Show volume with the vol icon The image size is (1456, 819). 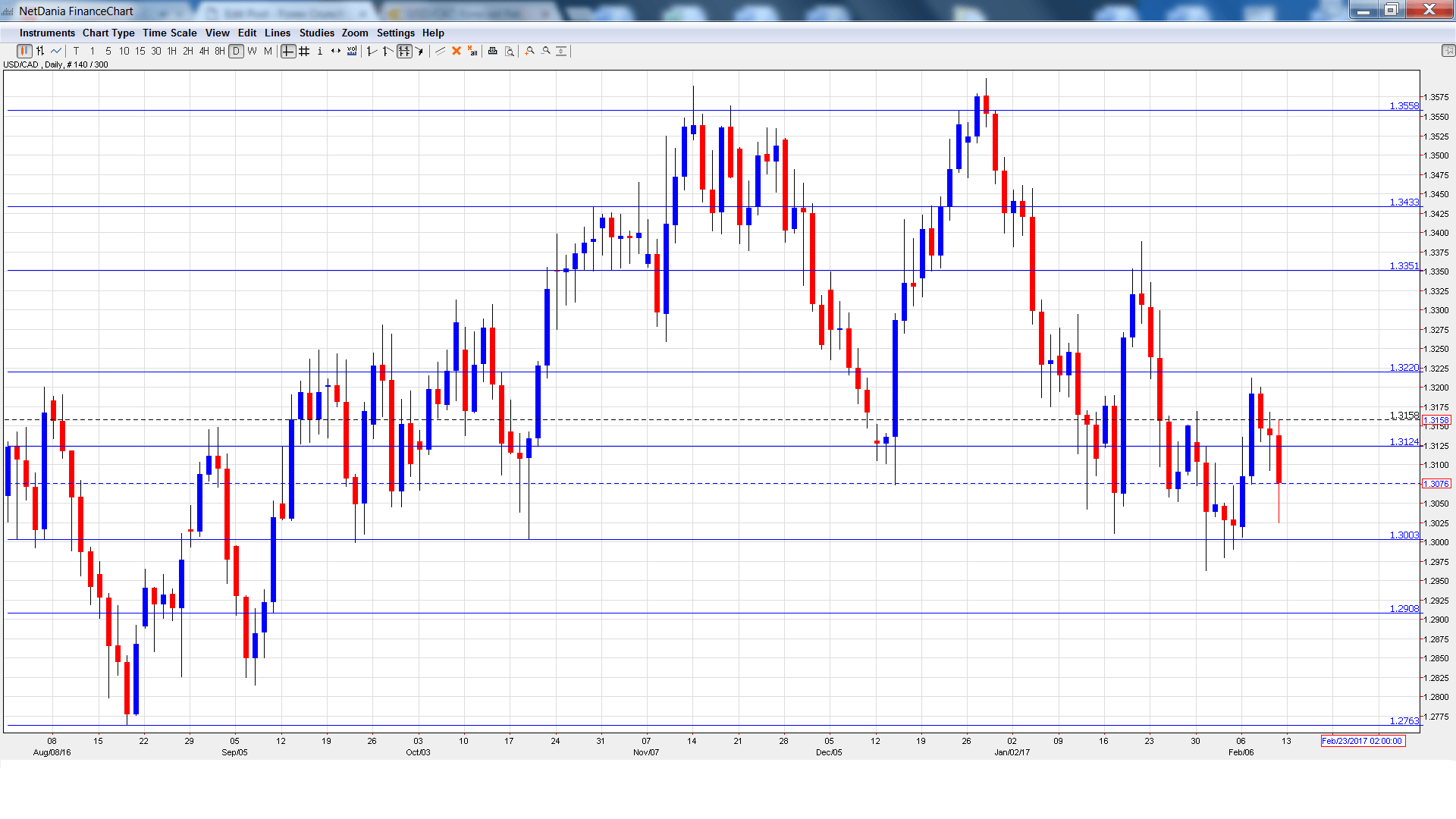pyautogui.click(x=352, y=52)
